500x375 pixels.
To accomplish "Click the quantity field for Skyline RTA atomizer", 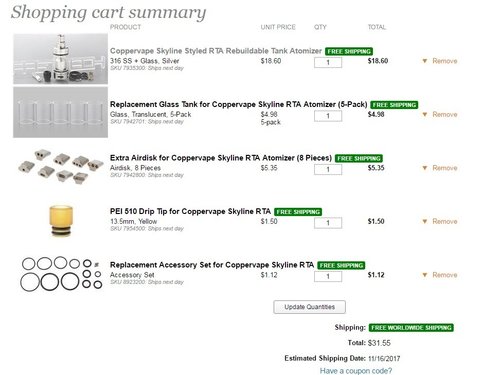I will coord(328,62).
